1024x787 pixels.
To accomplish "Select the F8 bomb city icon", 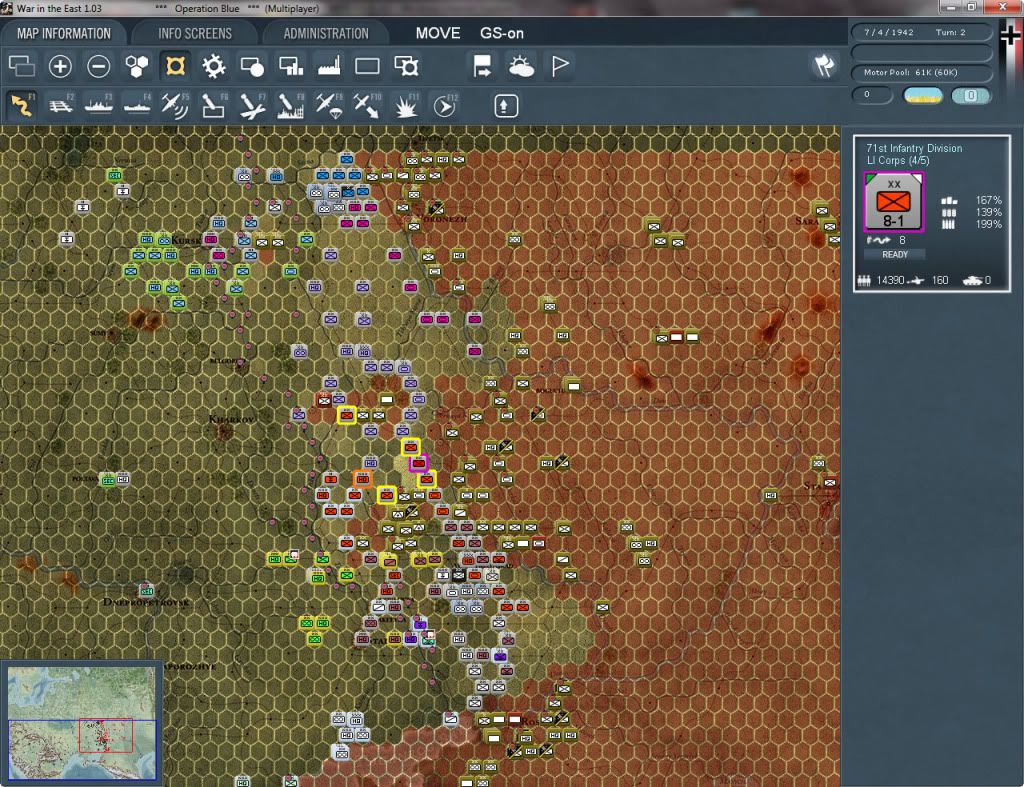I will coord(291,106).
